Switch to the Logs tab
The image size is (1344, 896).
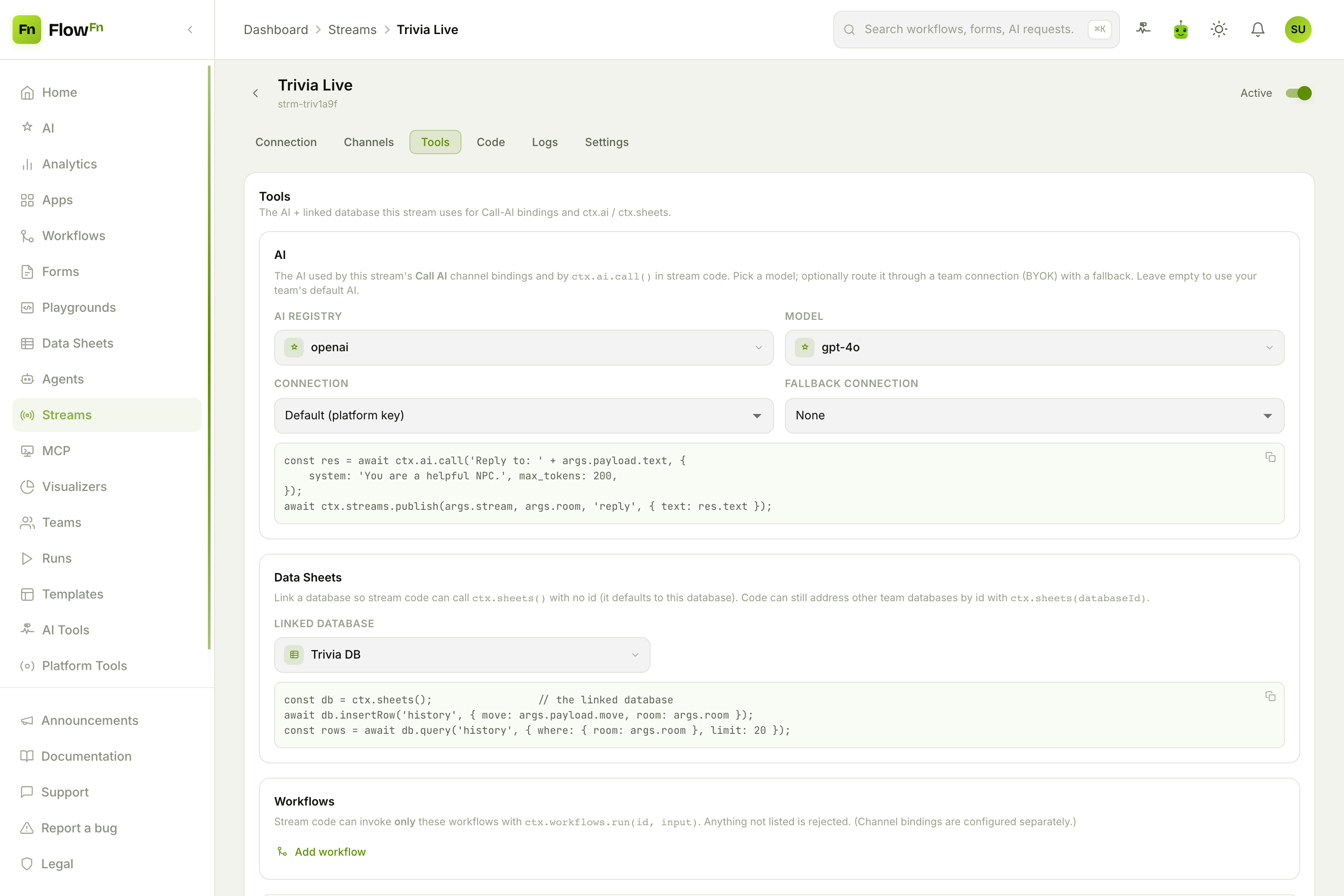[x=545, y=142]
